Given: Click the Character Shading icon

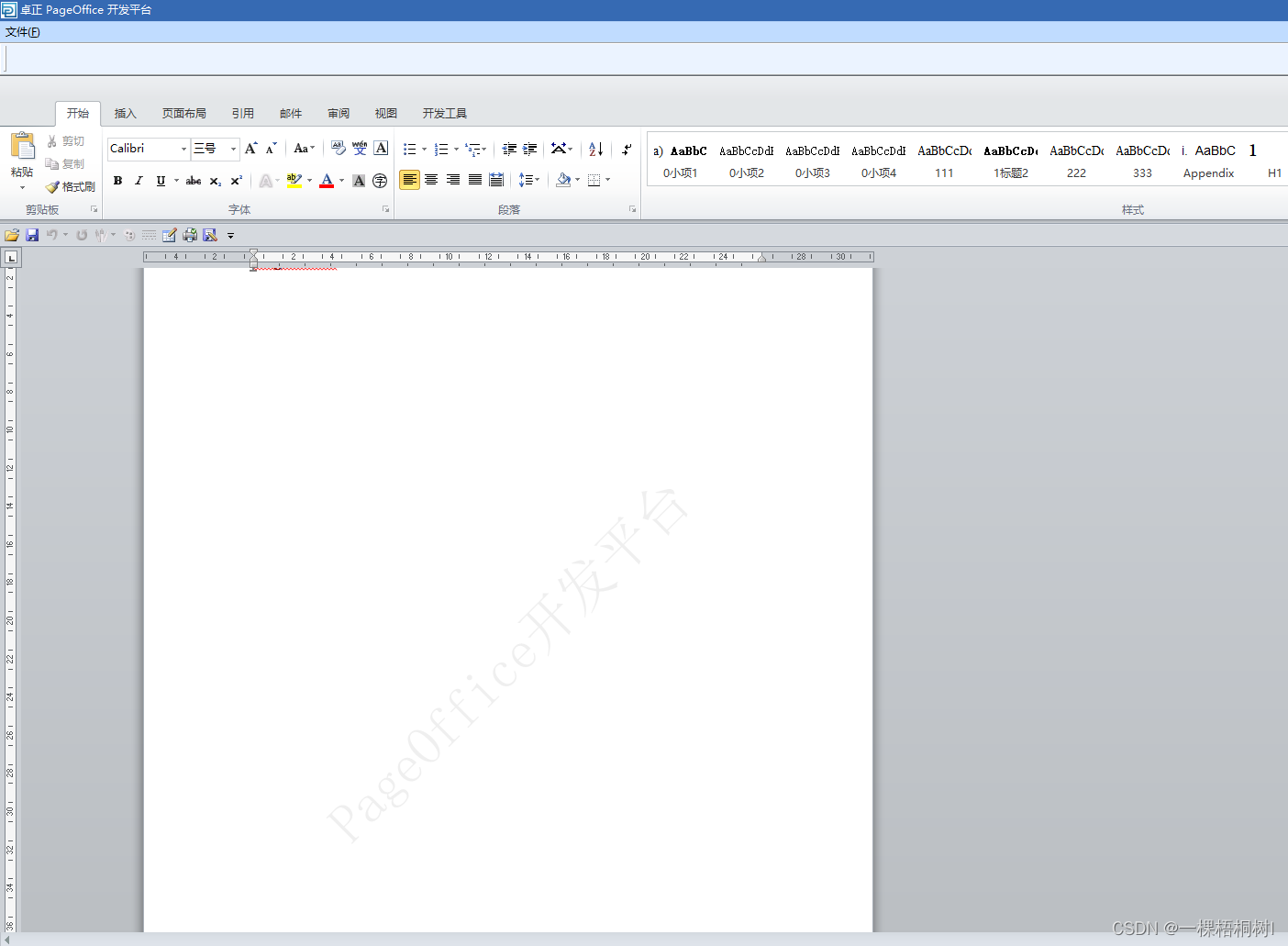Looking at the screenshot, I should 359,181.
